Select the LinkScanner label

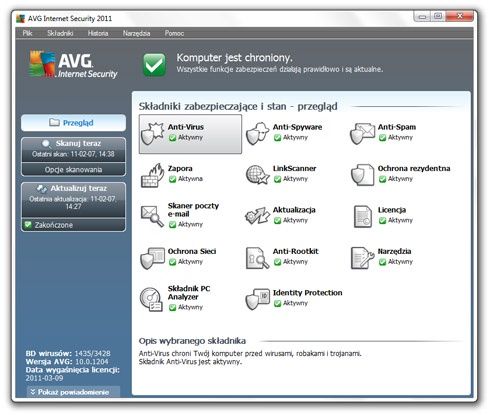(x=294, y=168)
